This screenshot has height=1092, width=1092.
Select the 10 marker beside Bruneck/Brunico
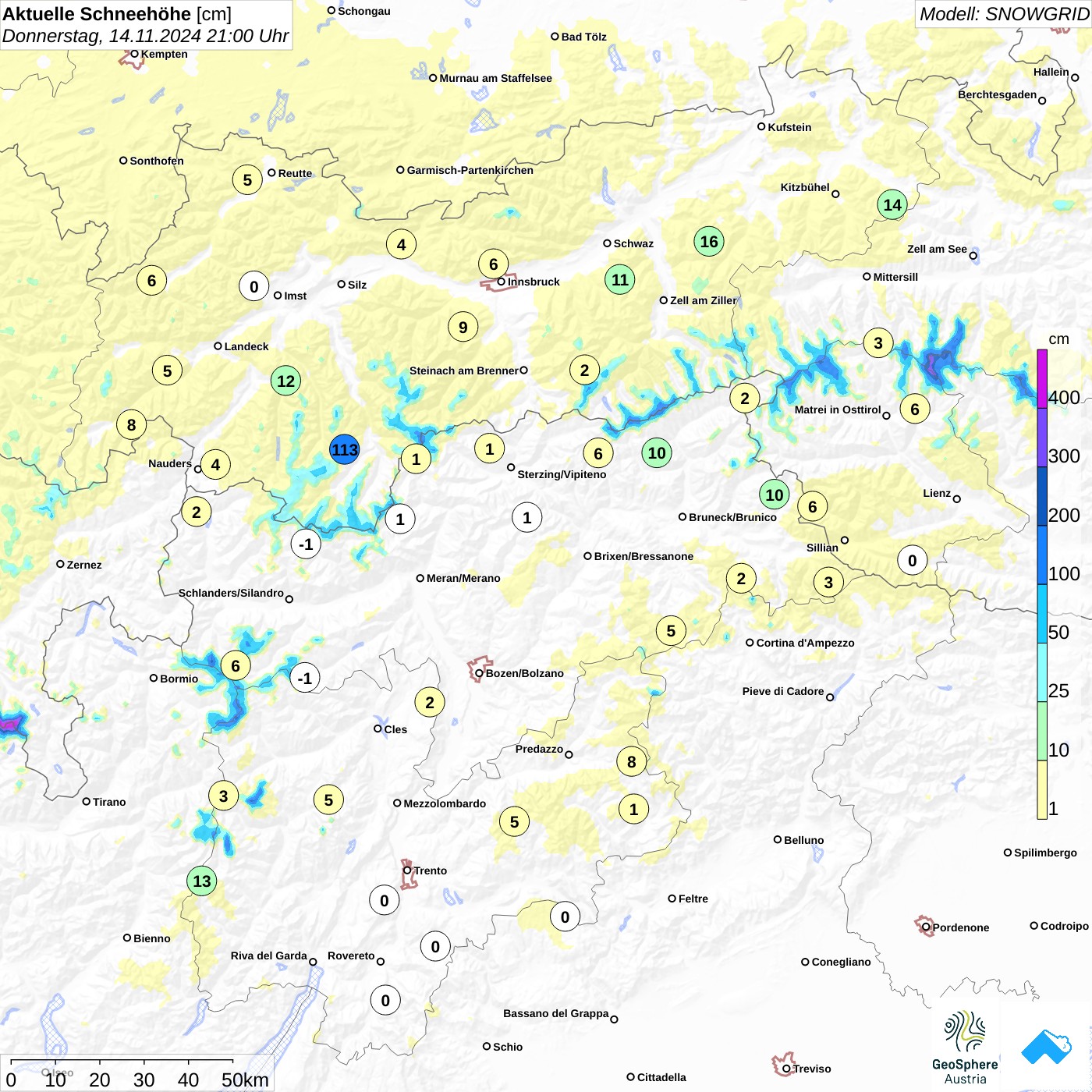pyautogui.click(x=775, y=495)
